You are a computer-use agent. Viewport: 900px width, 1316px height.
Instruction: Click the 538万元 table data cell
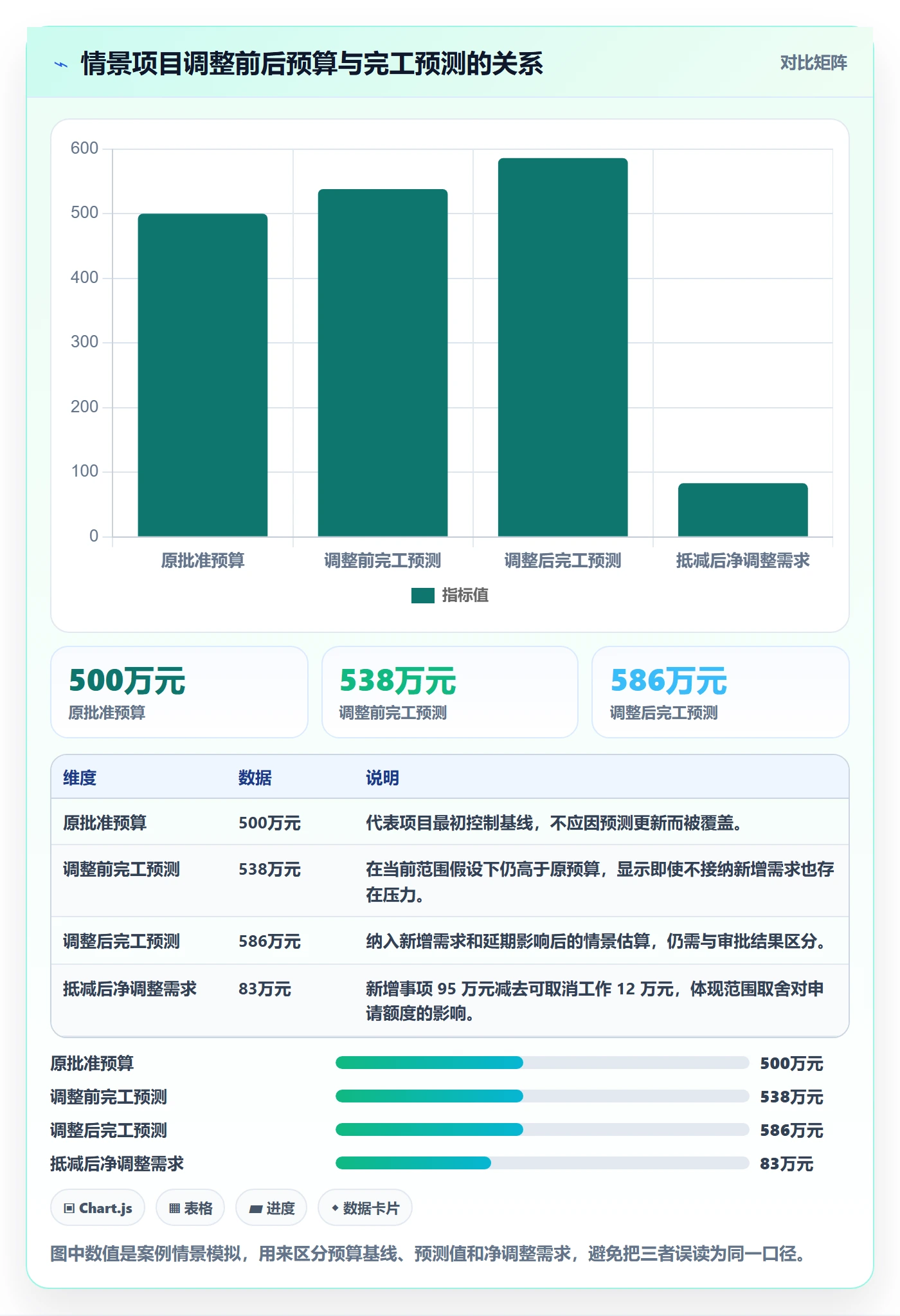coord(269,869)
